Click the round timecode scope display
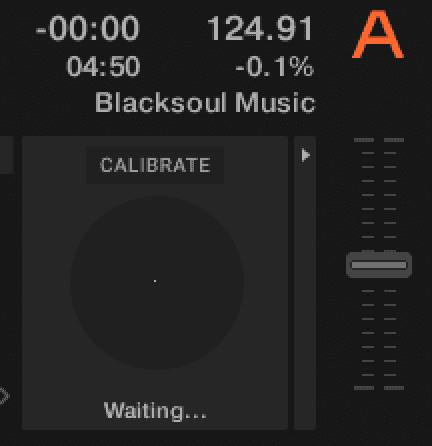 pos(157,283)
